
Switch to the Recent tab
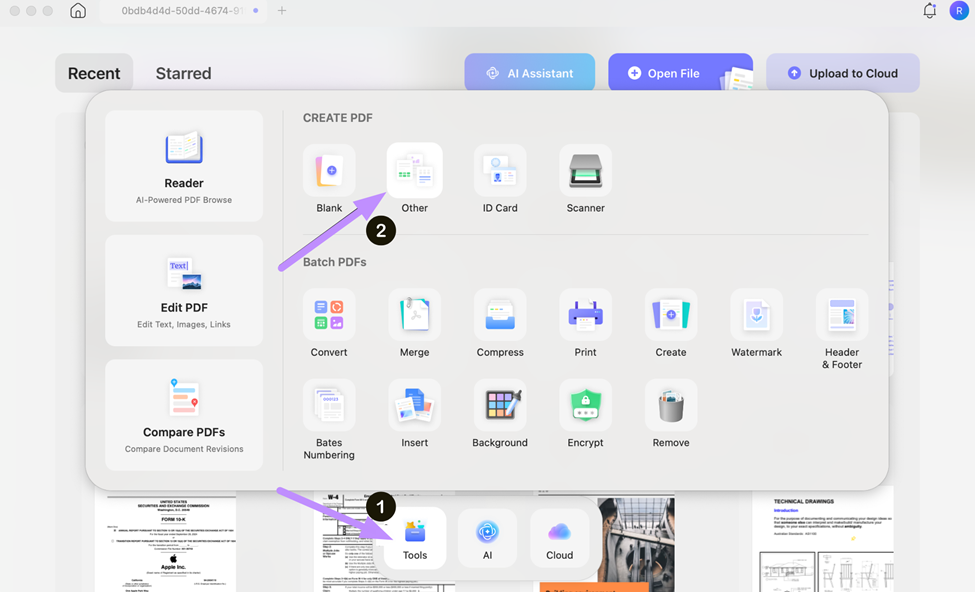tap(94, 73)
